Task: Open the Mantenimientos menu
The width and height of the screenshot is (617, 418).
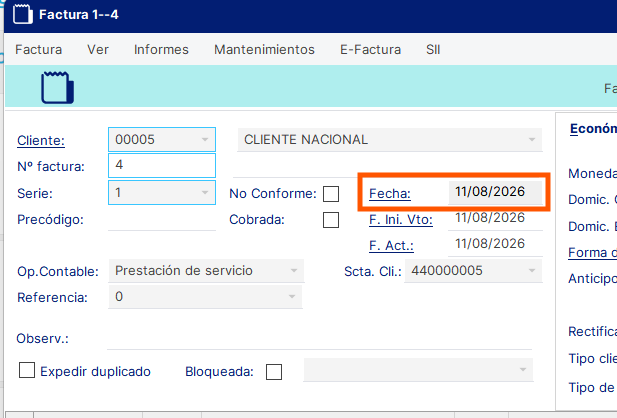Action: click(264, 50)
